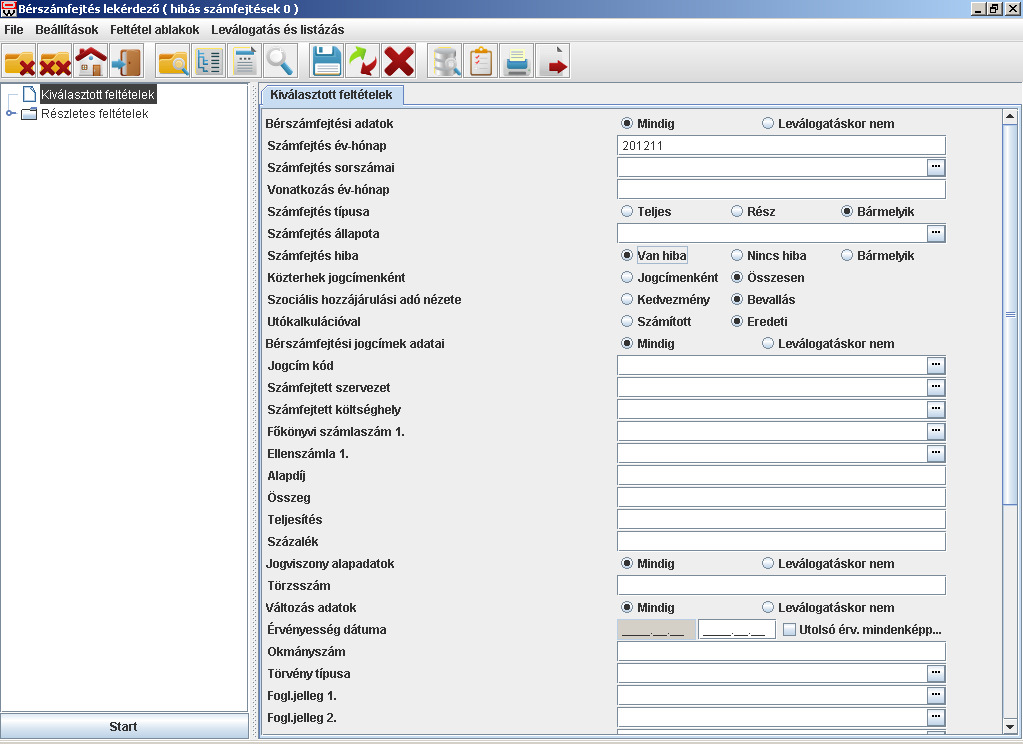Click the document icon beside Kiválasztott feltételek
The image size is (1023, 744).
[29, 94]
